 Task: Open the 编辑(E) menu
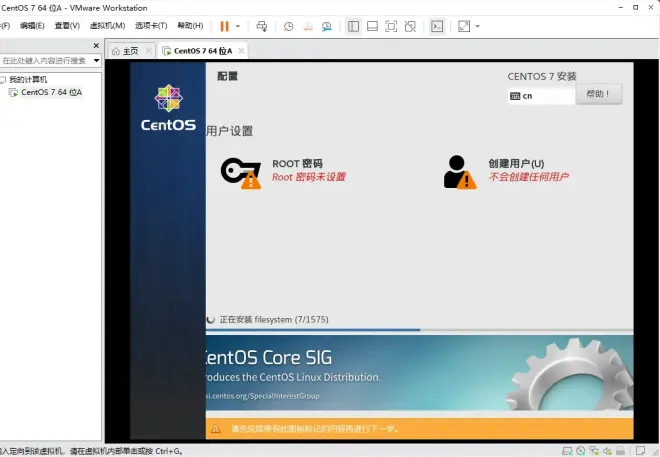[32, 26]
